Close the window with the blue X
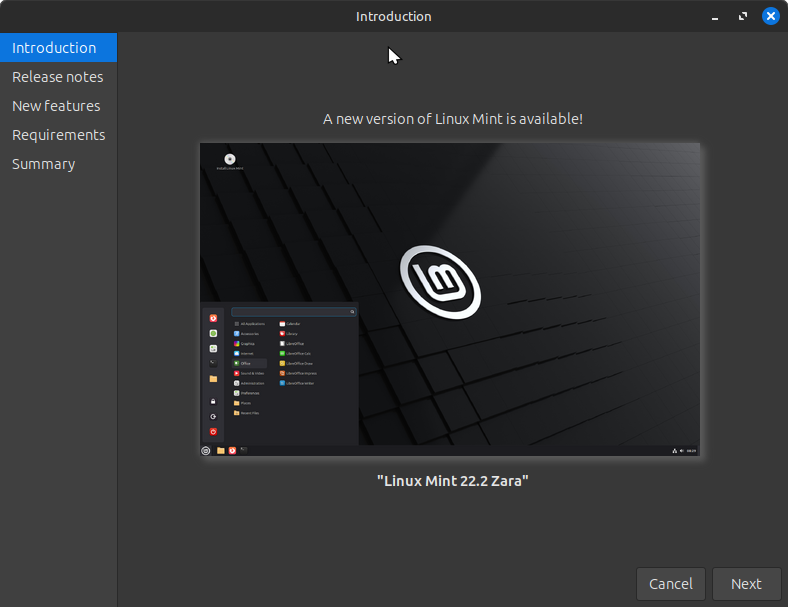This screenshot has height=607, width=788. click(771, 17)
